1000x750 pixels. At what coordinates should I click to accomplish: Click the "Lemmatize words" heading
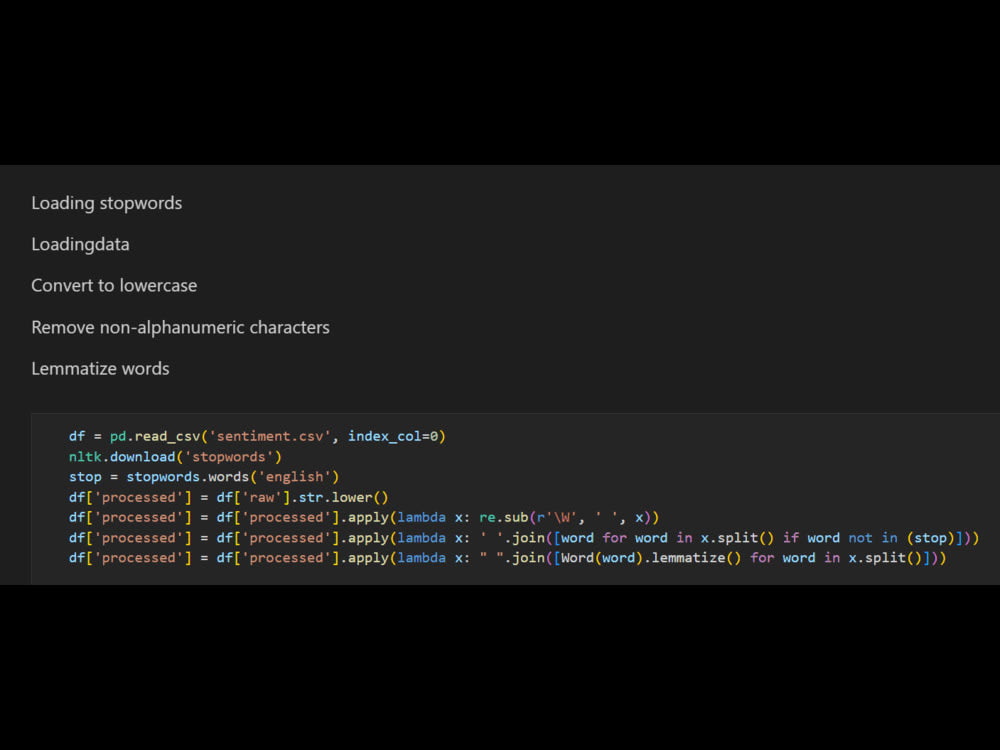pos(100,368)
